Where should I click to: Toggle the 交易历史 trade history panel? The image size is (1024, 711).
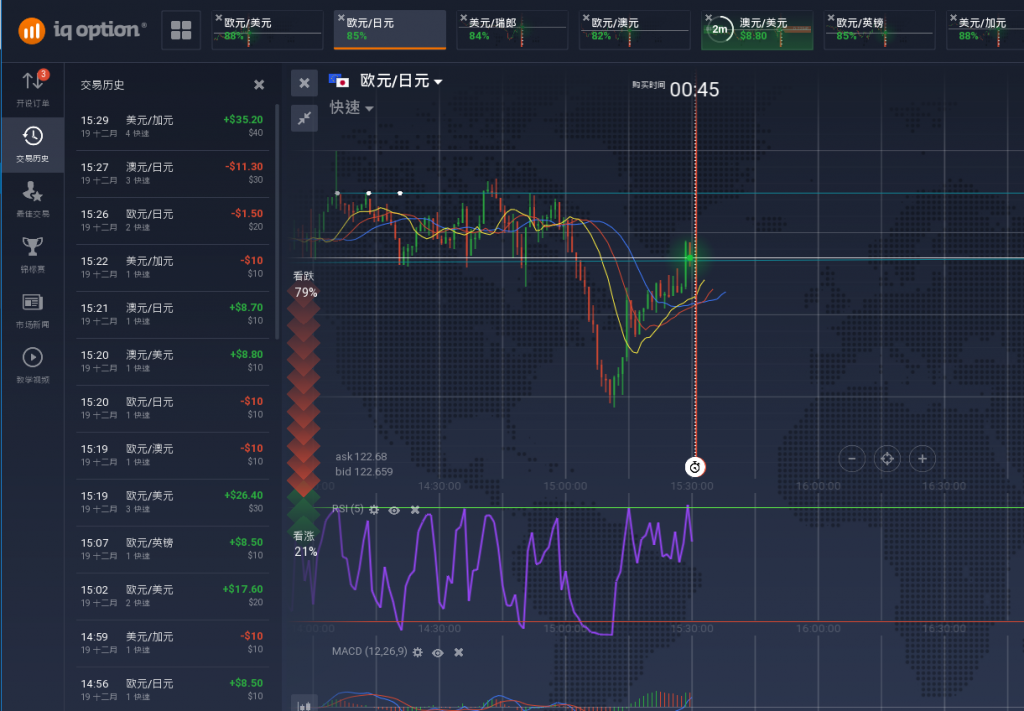tap(32, 144)
